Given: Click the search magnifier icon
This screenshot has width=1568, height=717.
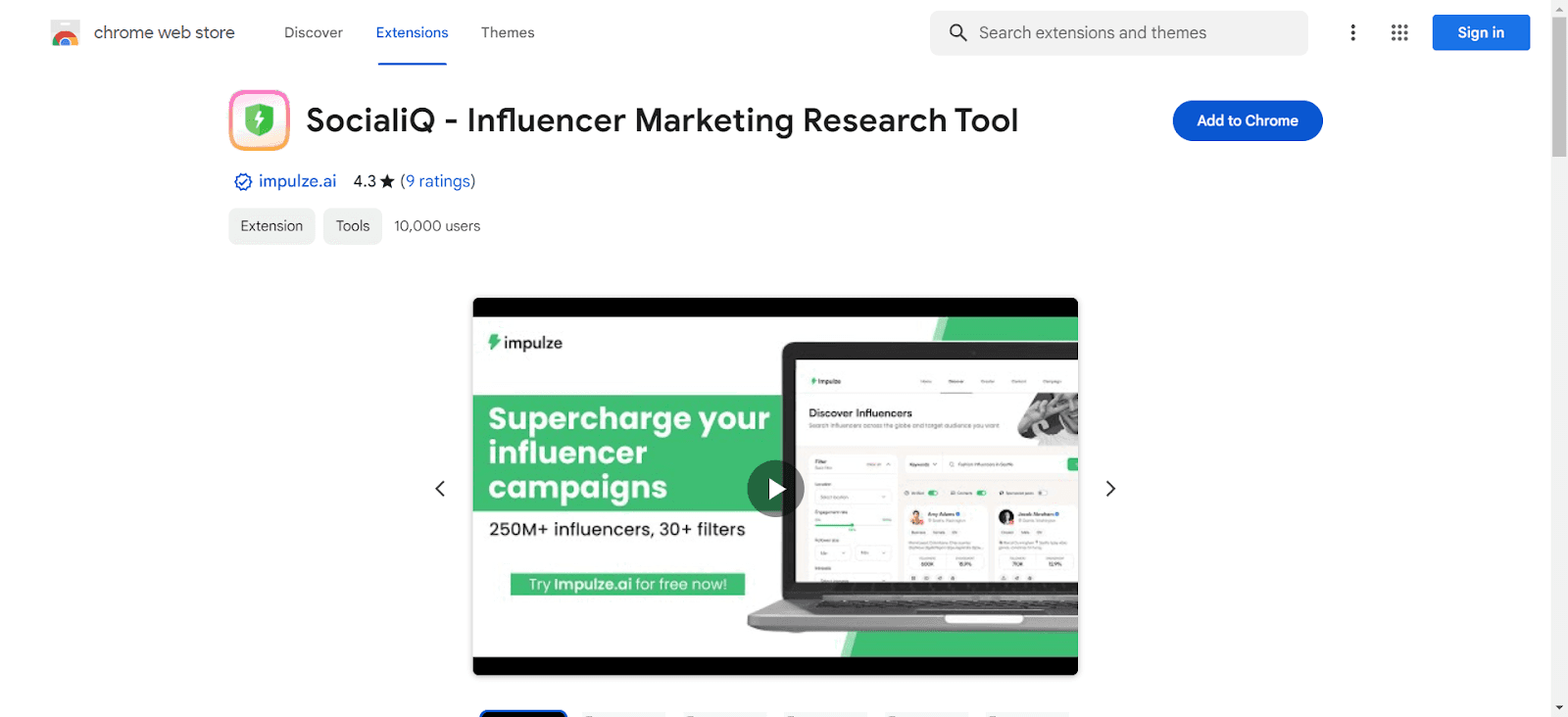Looking at the screenshot, I should tap(957, 32).
